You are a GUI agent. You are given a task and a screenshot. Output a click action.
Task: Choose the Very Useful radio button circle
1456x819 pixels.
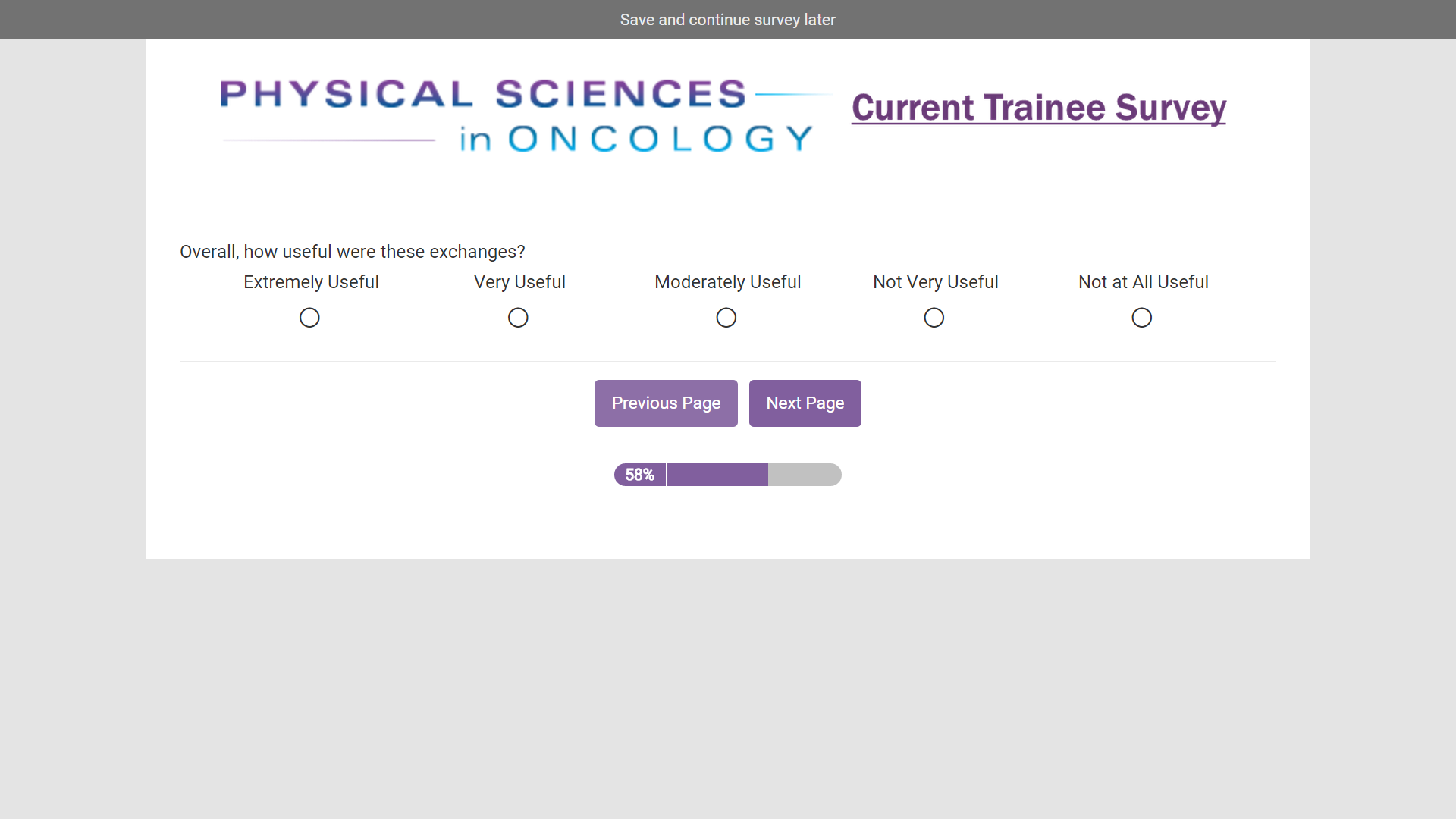point(518,318)
